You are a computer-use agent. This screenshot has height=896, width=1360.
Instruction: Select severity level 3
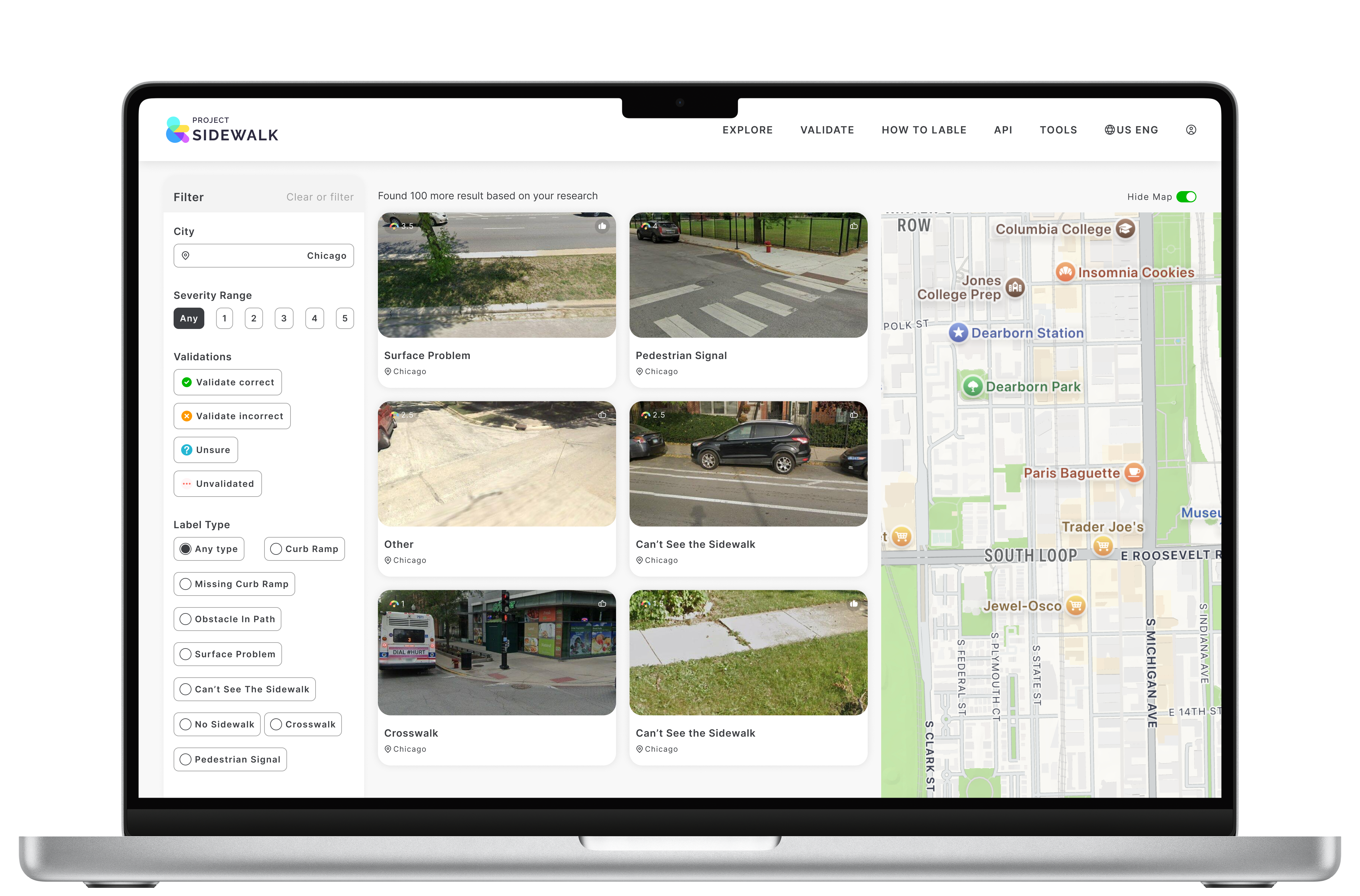[283, 318]
